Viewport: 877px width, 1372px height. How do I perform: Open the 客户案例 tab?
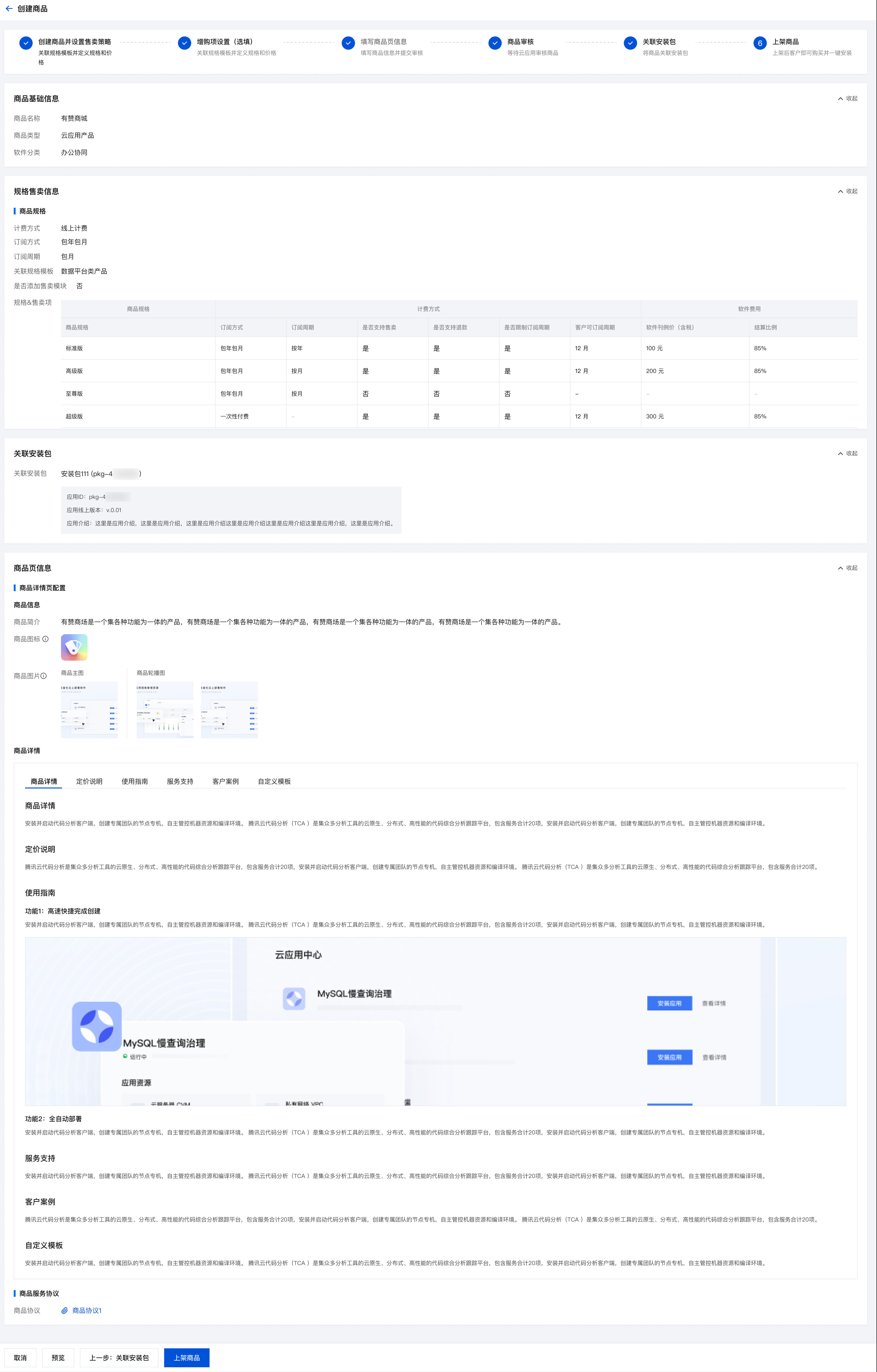225,781
